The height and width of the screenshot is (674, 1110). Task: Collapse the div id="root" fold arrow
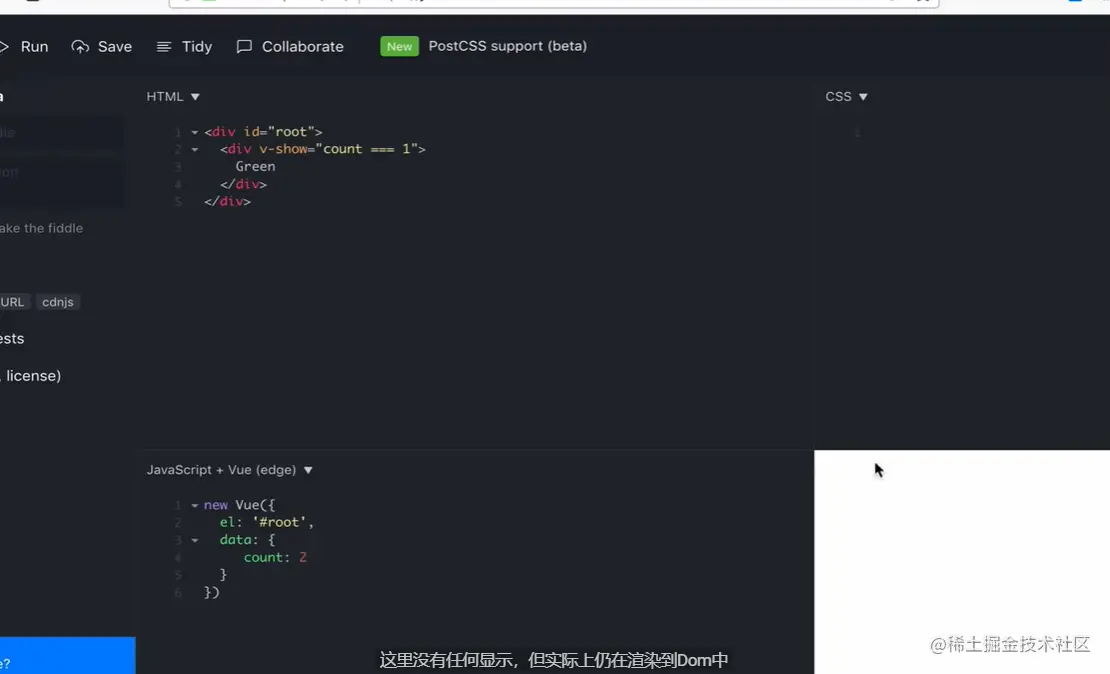click(195, 132)
